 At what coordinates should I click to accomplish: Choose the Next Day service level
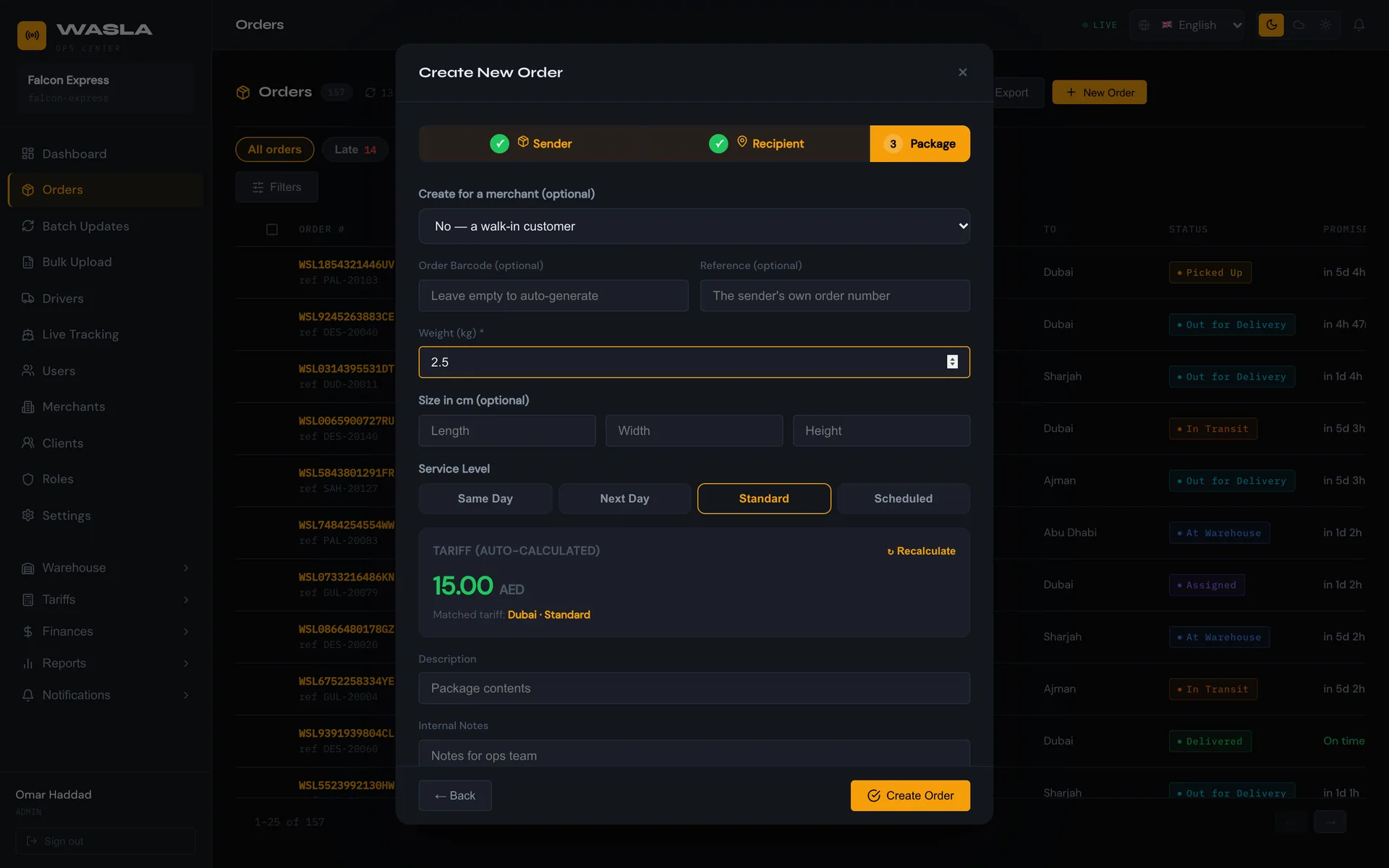[x=624, y=498]
